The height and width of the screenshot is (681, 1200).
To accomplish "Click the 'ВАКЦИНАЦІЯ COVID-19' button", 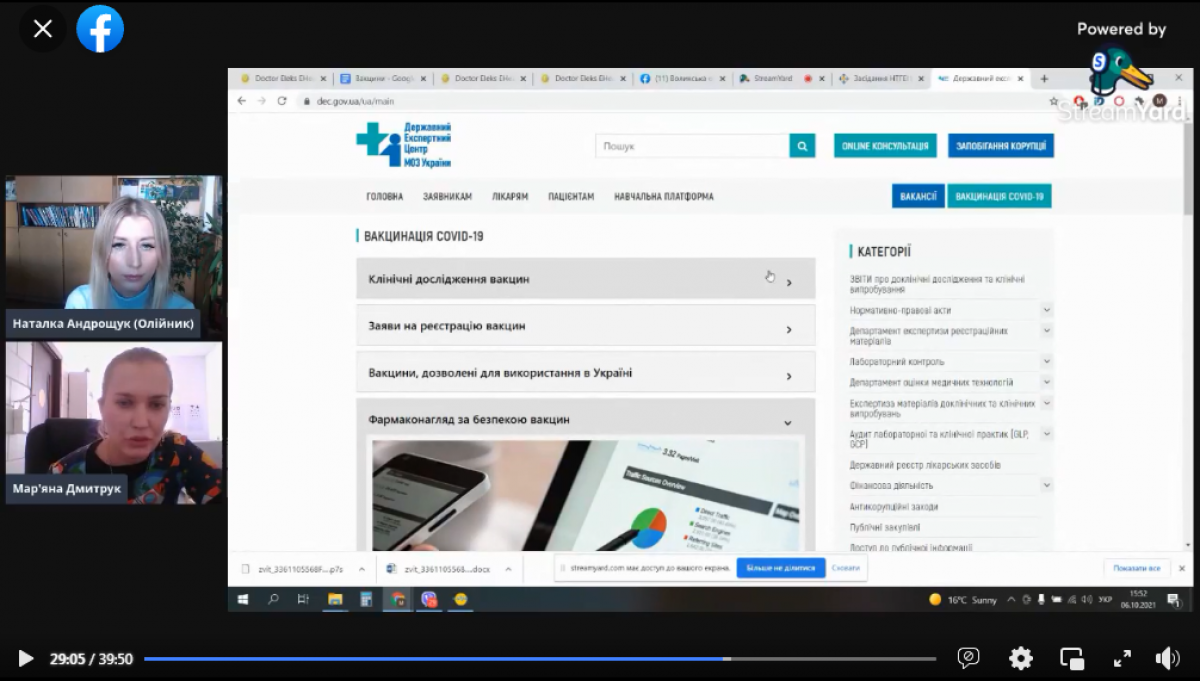I will pos(999,196).
